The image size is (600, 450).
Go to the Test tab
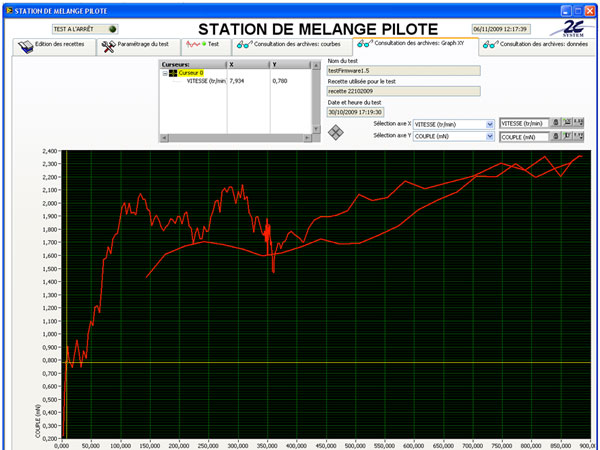205,46
